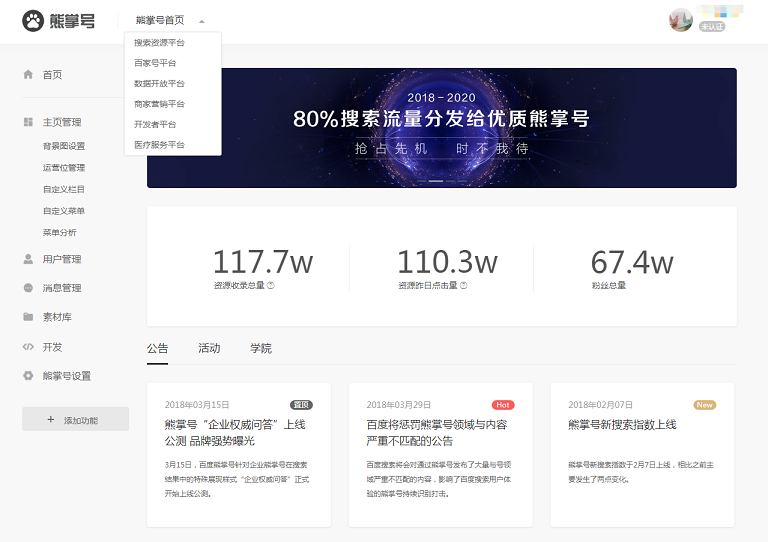
Task: Click the 置顶 badge on first card
Action: tap(301, 405)
